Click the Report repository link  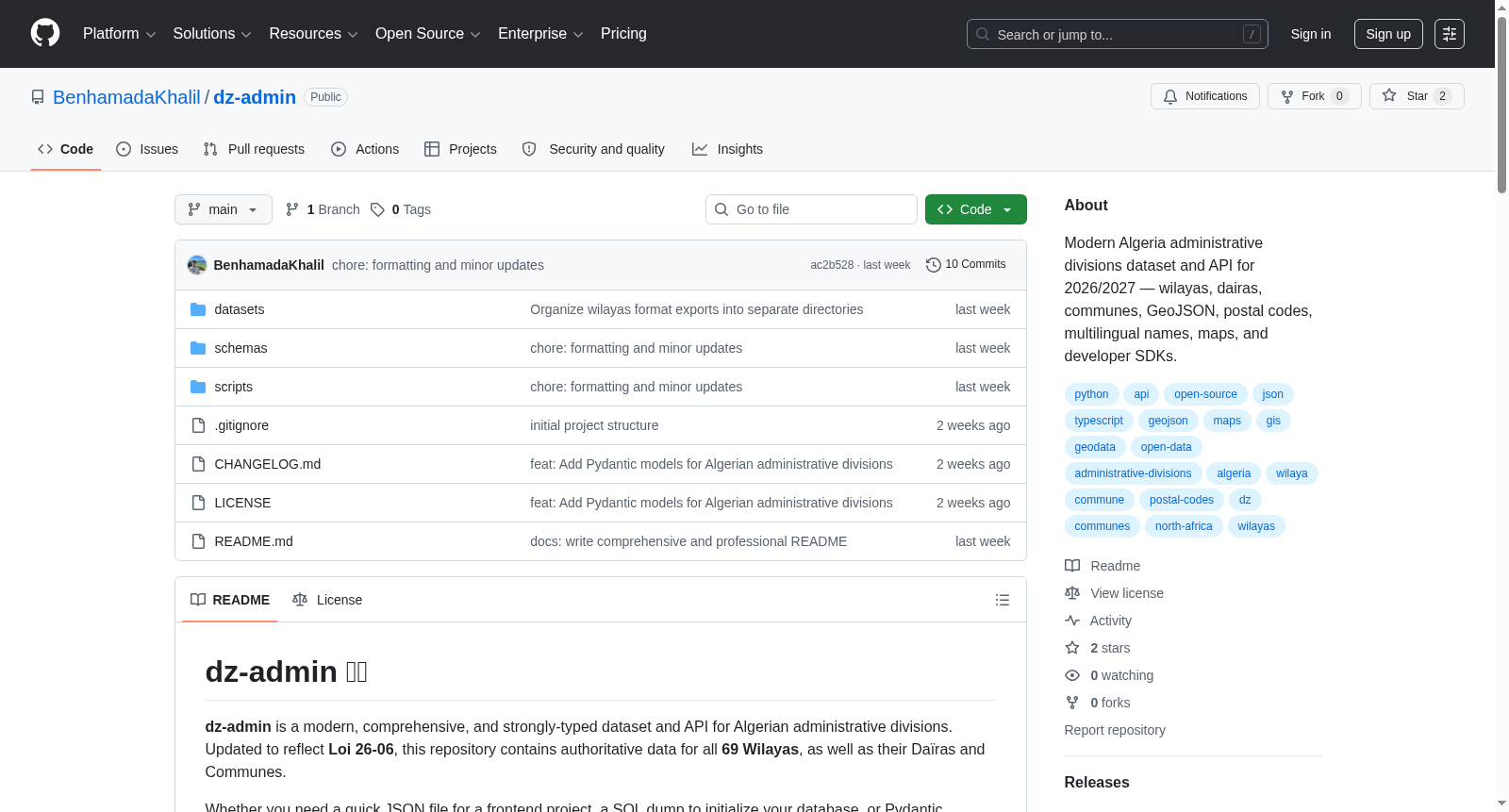tap(1115, 730)
